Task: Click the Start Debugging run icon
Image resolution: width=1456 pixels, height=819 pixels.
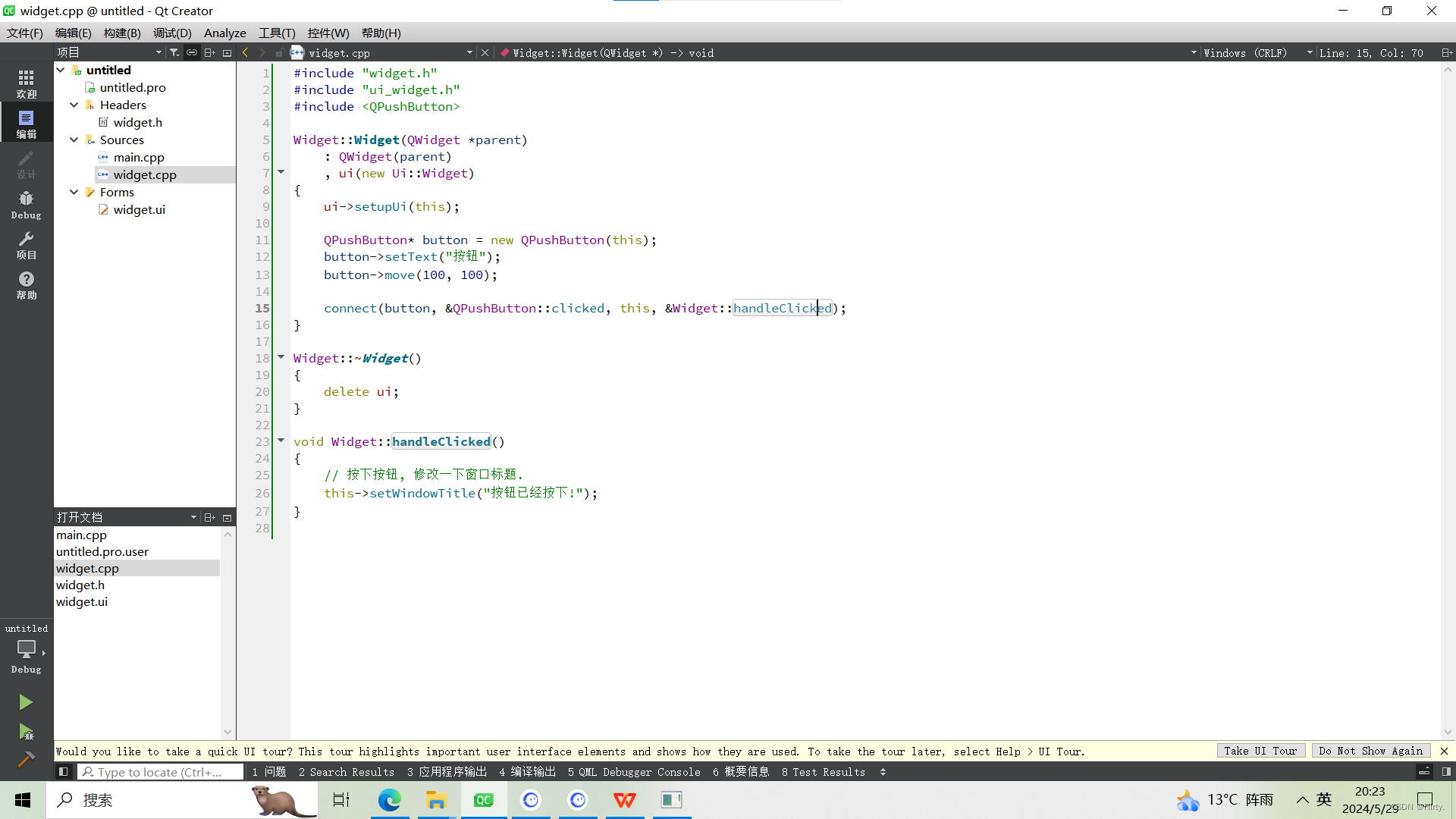Action: point(26,732)
